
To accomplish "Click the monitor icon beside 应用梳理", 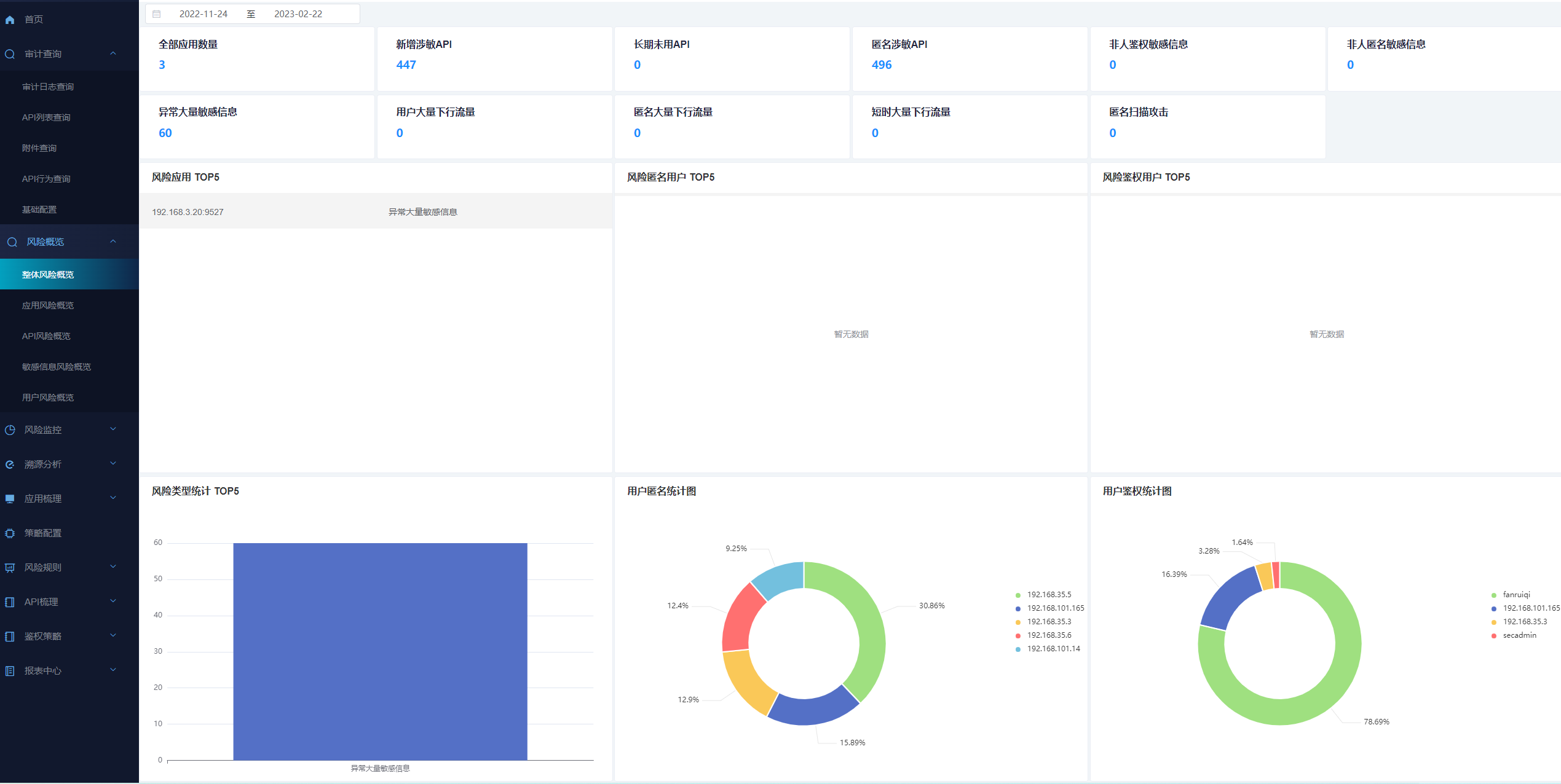I will coord(10,499).
